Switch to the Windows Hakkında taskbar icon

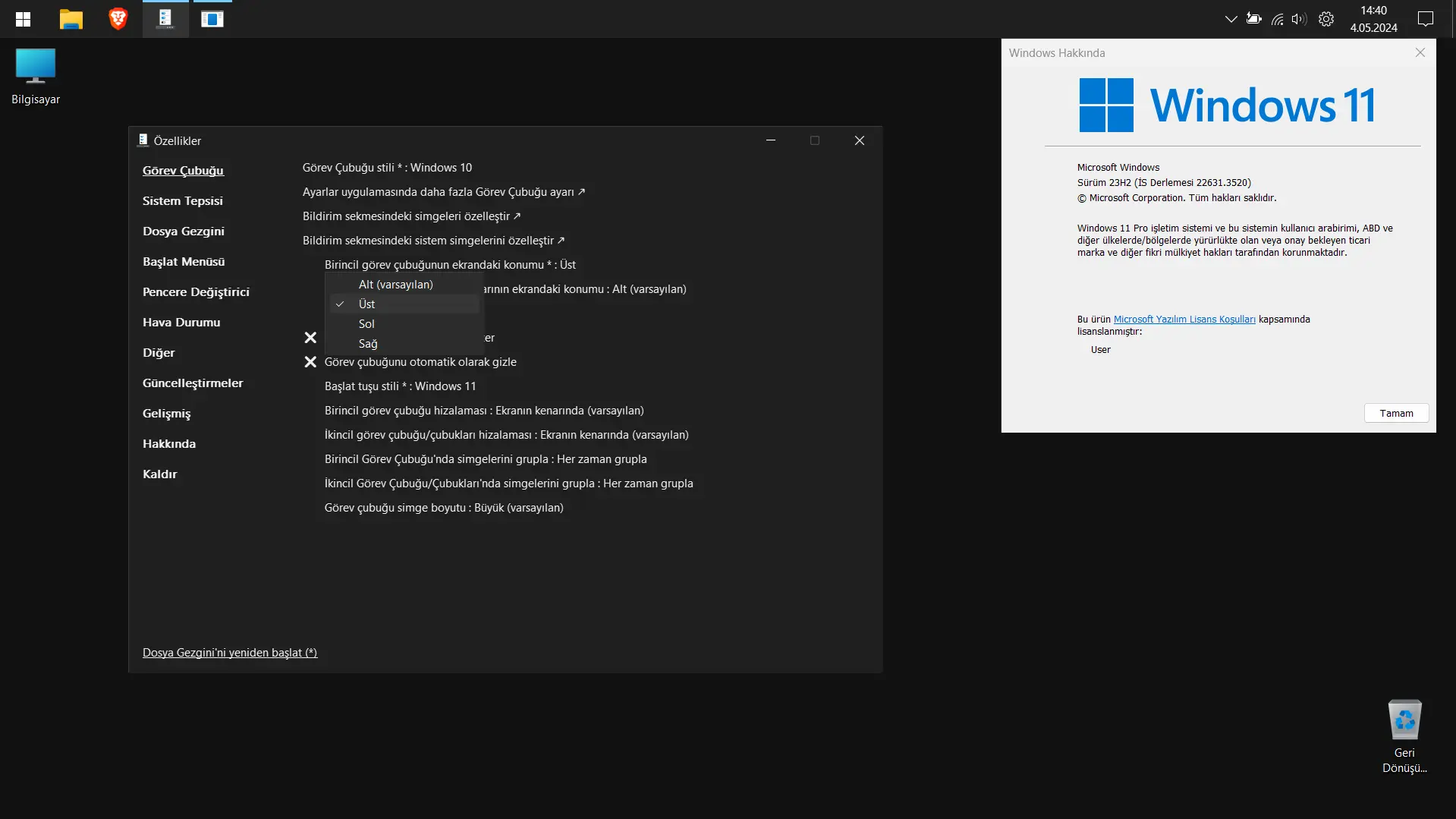pyautogui.click(x=212, y=19)
